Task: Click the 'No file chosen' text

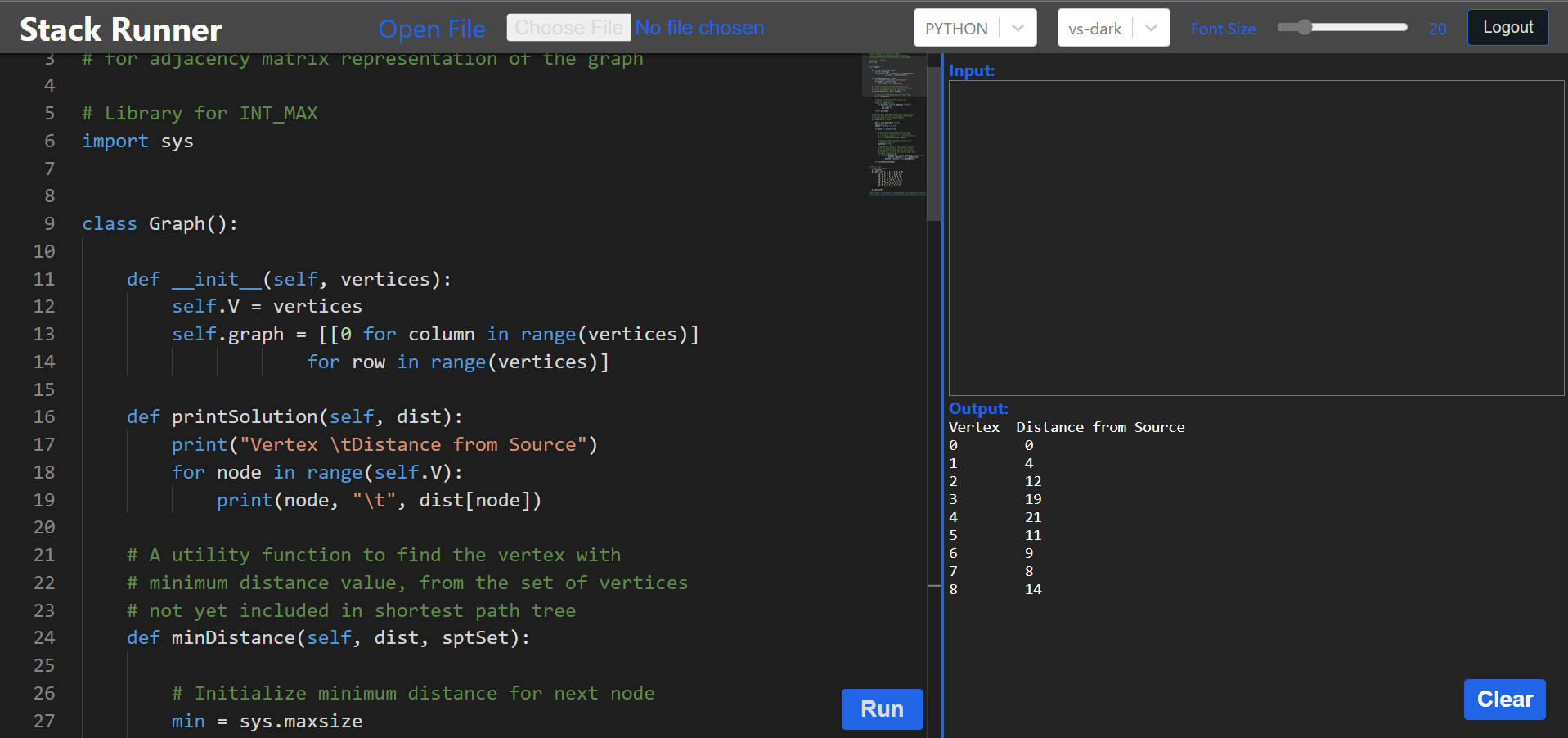Action: pyautogui.click(x=700, y=27)
